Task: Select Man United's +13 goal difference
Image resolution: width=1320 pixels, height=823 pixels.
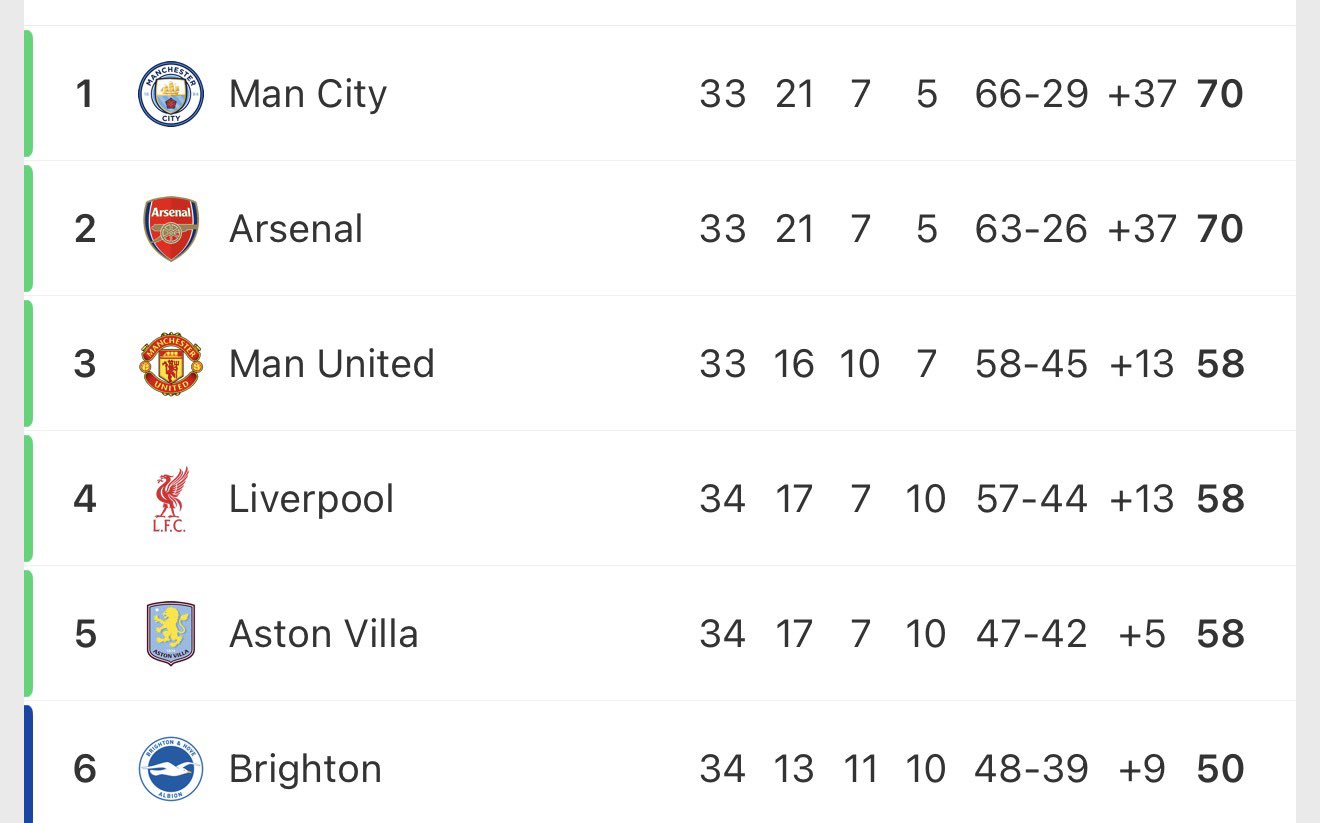Action: tap(1141, 364)
